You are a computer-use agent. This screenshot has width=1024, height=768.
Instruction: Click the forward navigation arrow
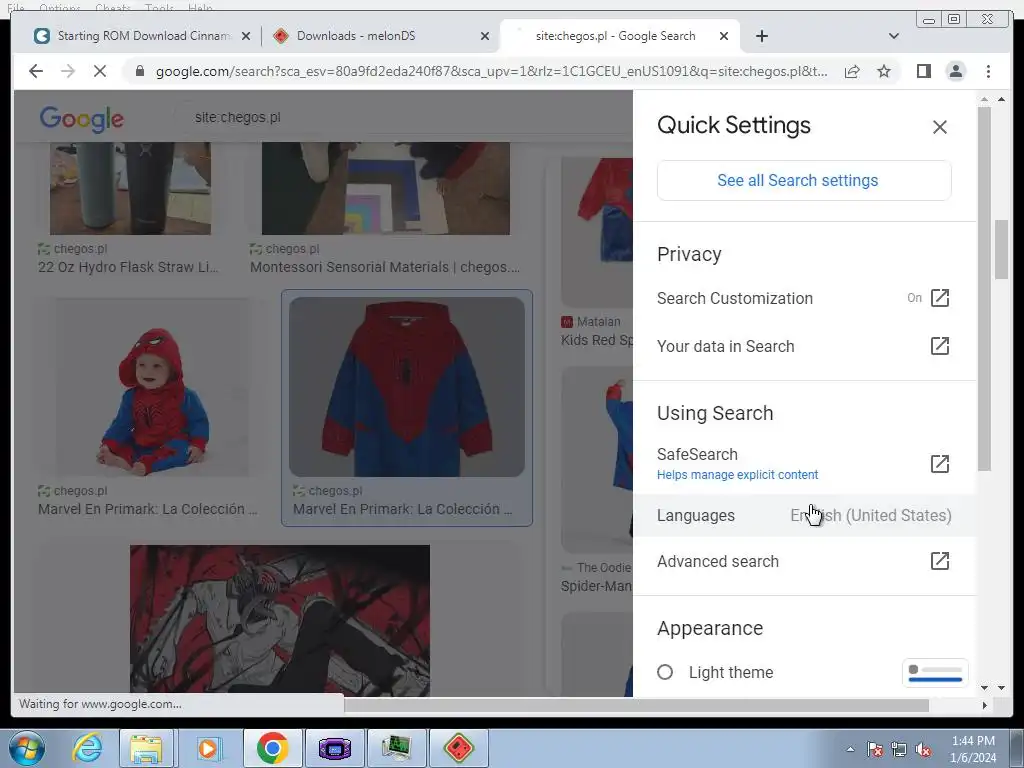click(x=68, y=71)
